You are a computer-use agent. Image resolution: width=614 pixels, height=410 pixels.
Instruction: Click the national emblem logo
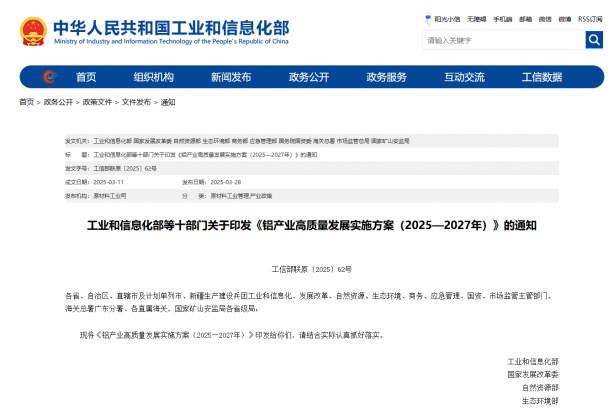click(x=33, y=31)
